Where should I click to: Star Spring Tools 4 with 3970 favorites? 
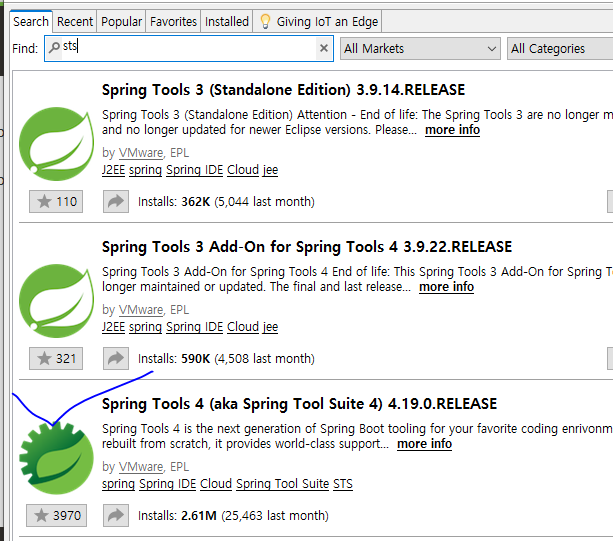[x=57, y=516]
